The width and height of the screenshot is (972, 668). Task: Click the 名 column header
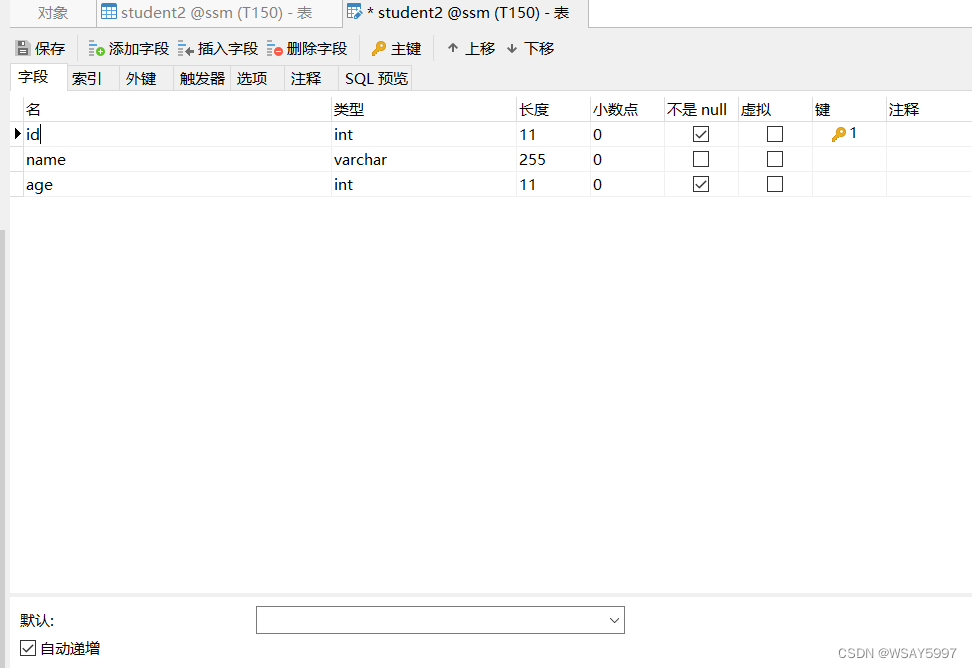point(177,110)
